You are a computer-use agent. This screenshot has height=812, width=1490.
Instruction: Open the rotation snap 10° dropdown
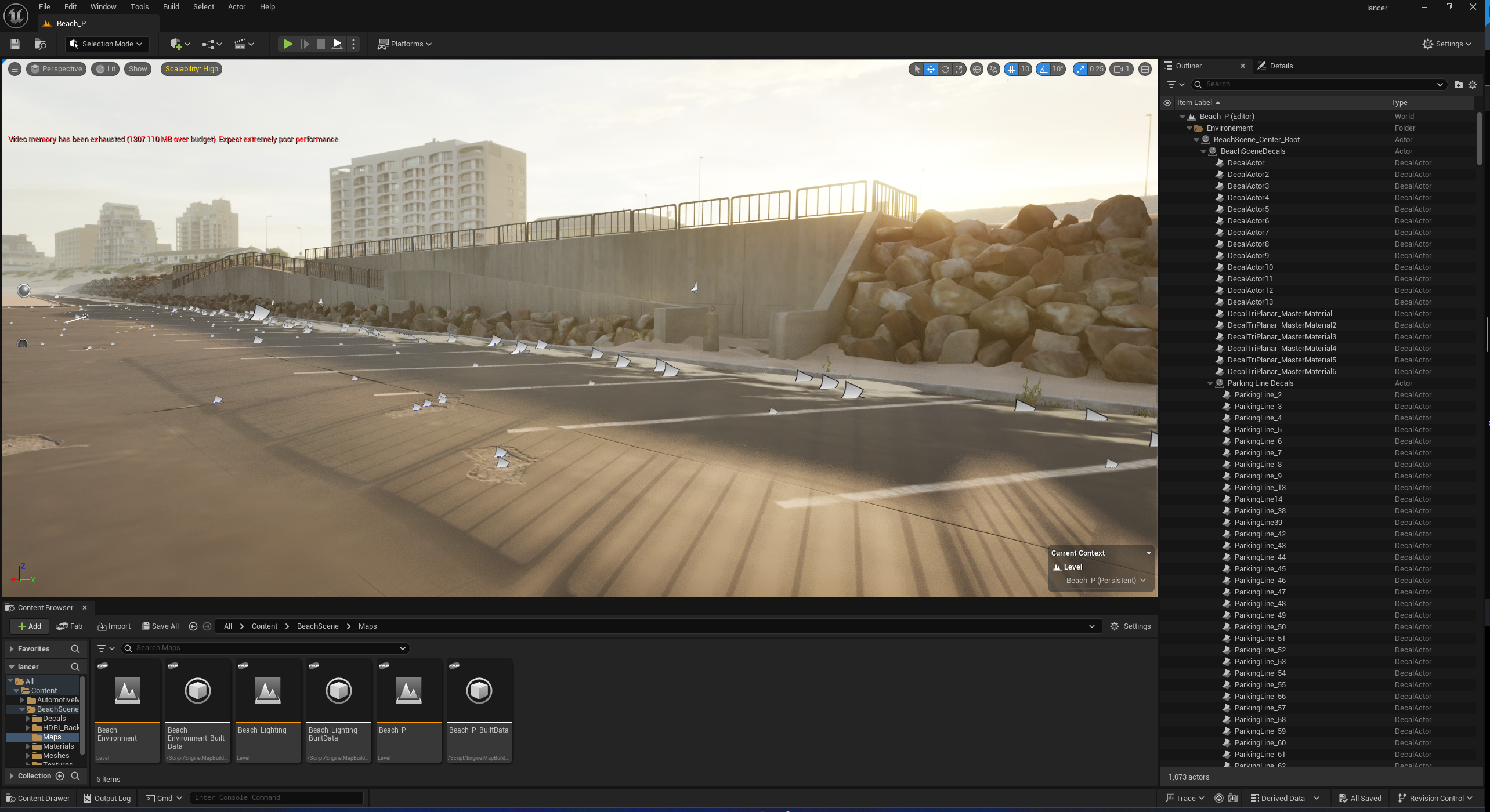tap(1058, 69)
